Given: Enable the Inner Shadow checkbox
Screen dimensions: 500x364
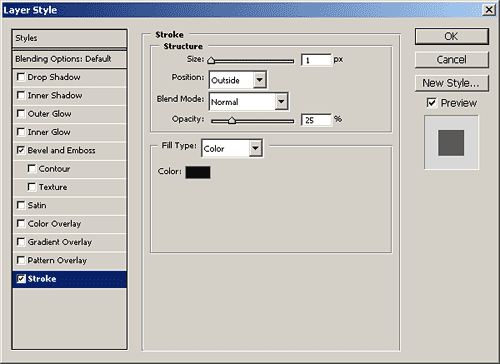Looking at the screenshot, I should (x=21, y=95).
